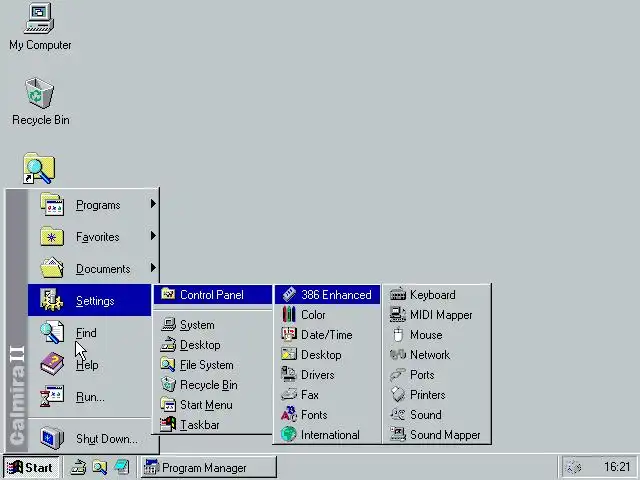This screenshot has width=640, height=480.
Task: Choose Find from the Start menu
Action: tap(89, 332)
